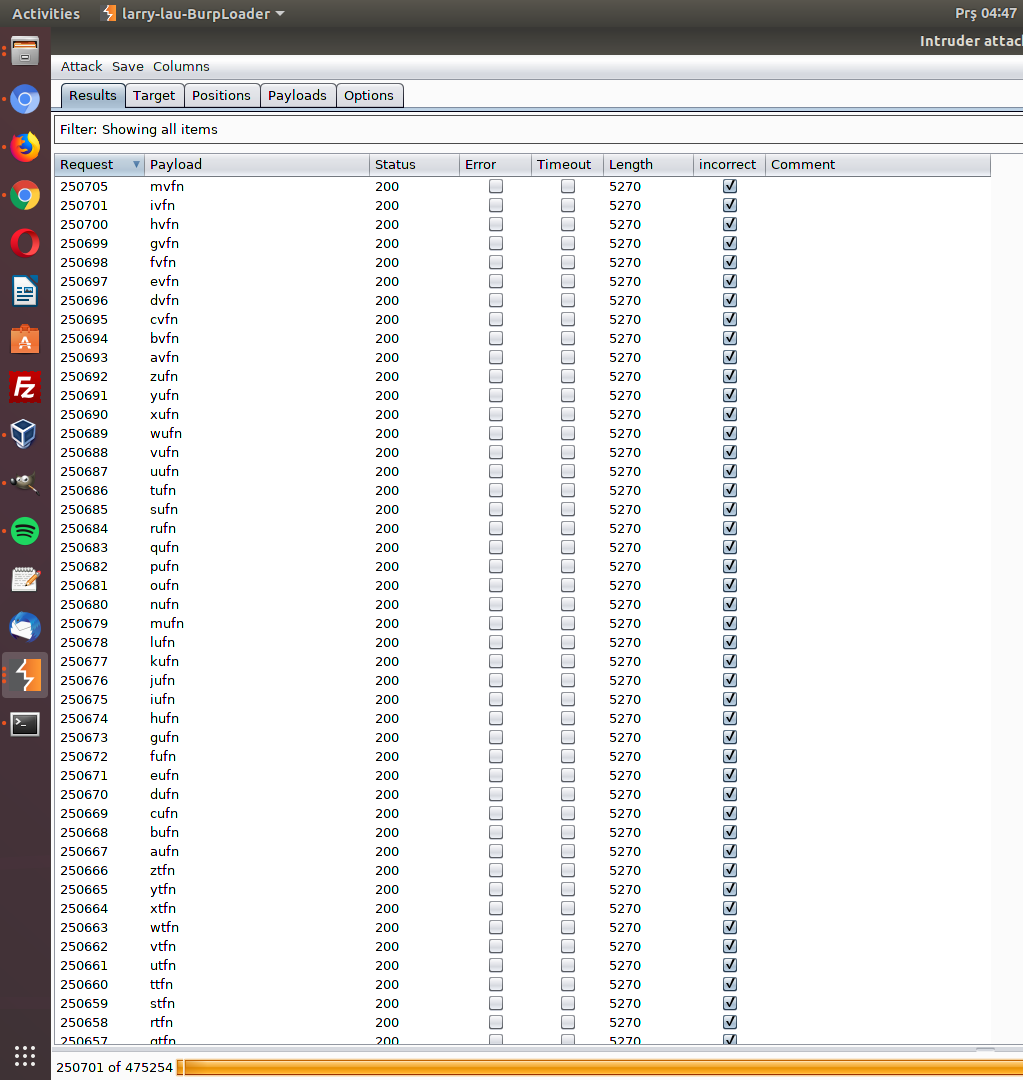Click Burp icon beside larry-lau-BurpLoader title

click(x=109, y=13)
